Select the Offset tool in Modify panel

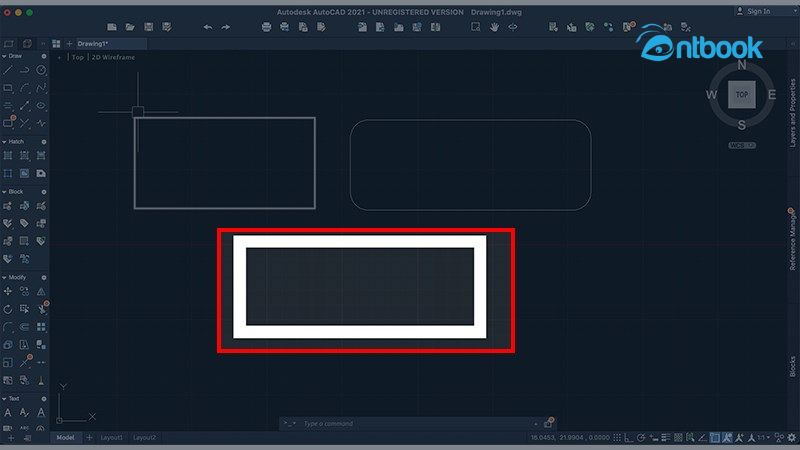click(24, 327)
